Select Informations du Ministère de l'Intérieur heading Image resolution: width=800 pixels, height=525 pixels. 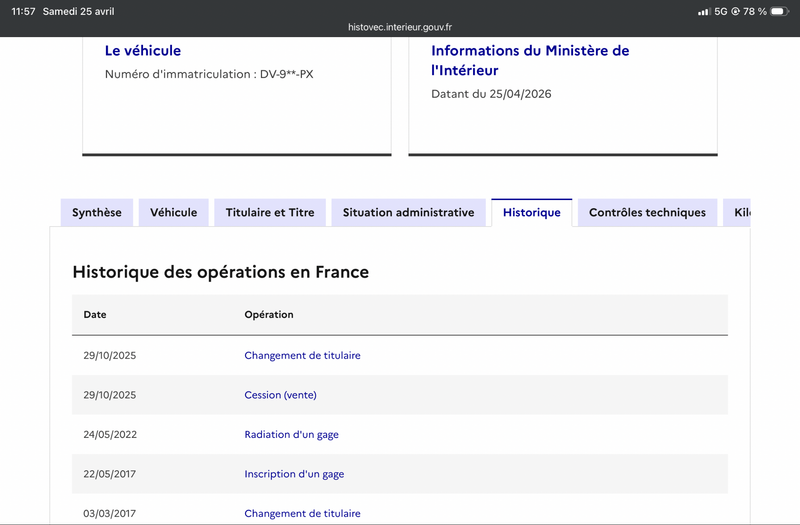(530, 60)
